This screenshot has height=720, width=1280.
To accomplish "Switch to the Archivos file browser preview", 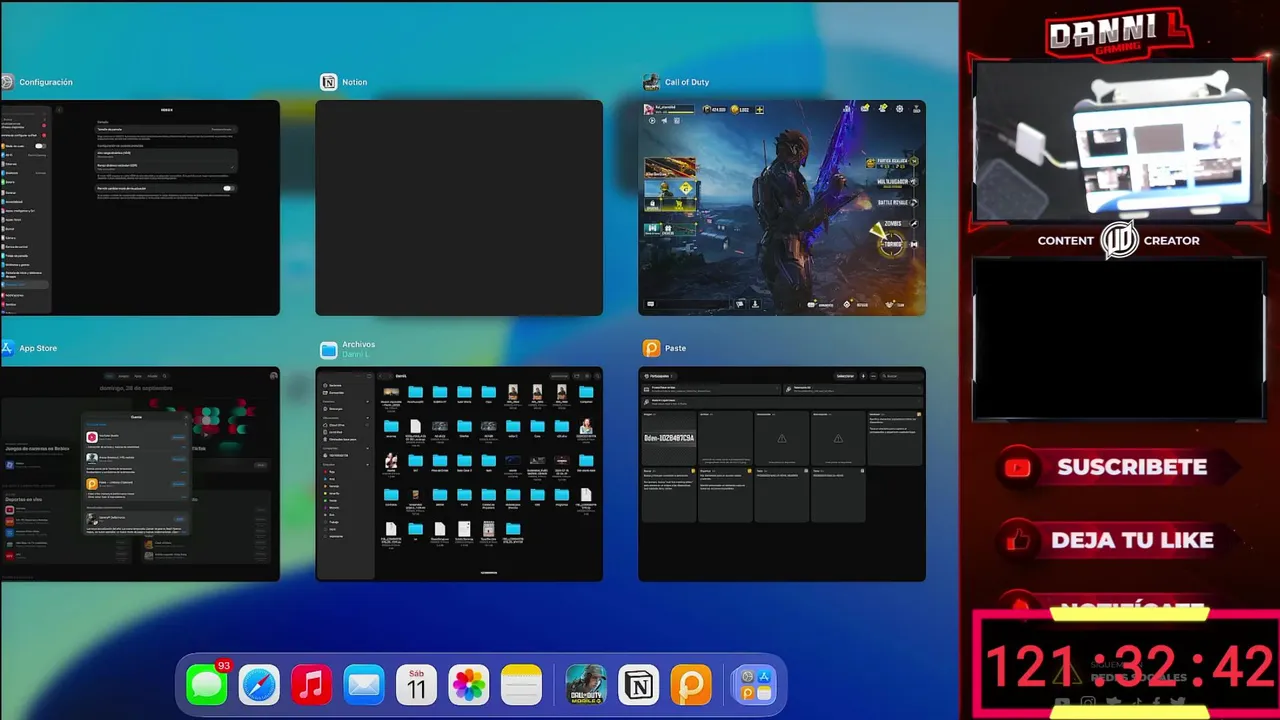I will click(459, 474).
